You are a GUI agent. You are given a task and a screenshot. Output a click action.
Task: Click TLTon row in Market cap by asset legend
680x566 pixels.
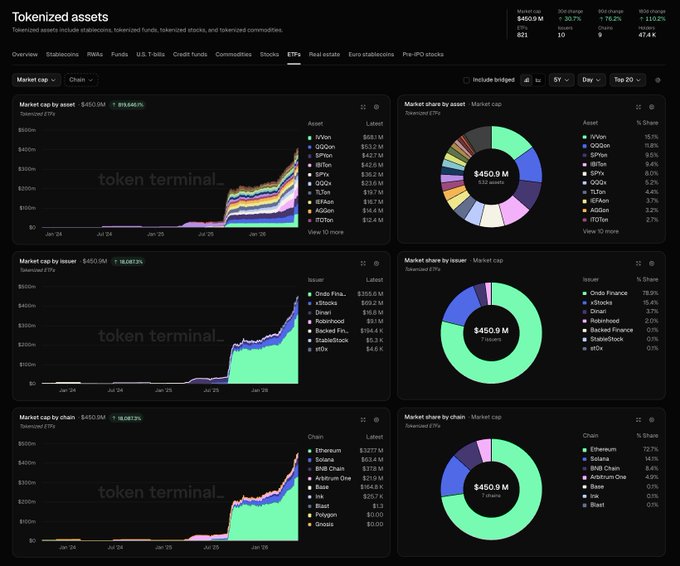click(345, 193)
